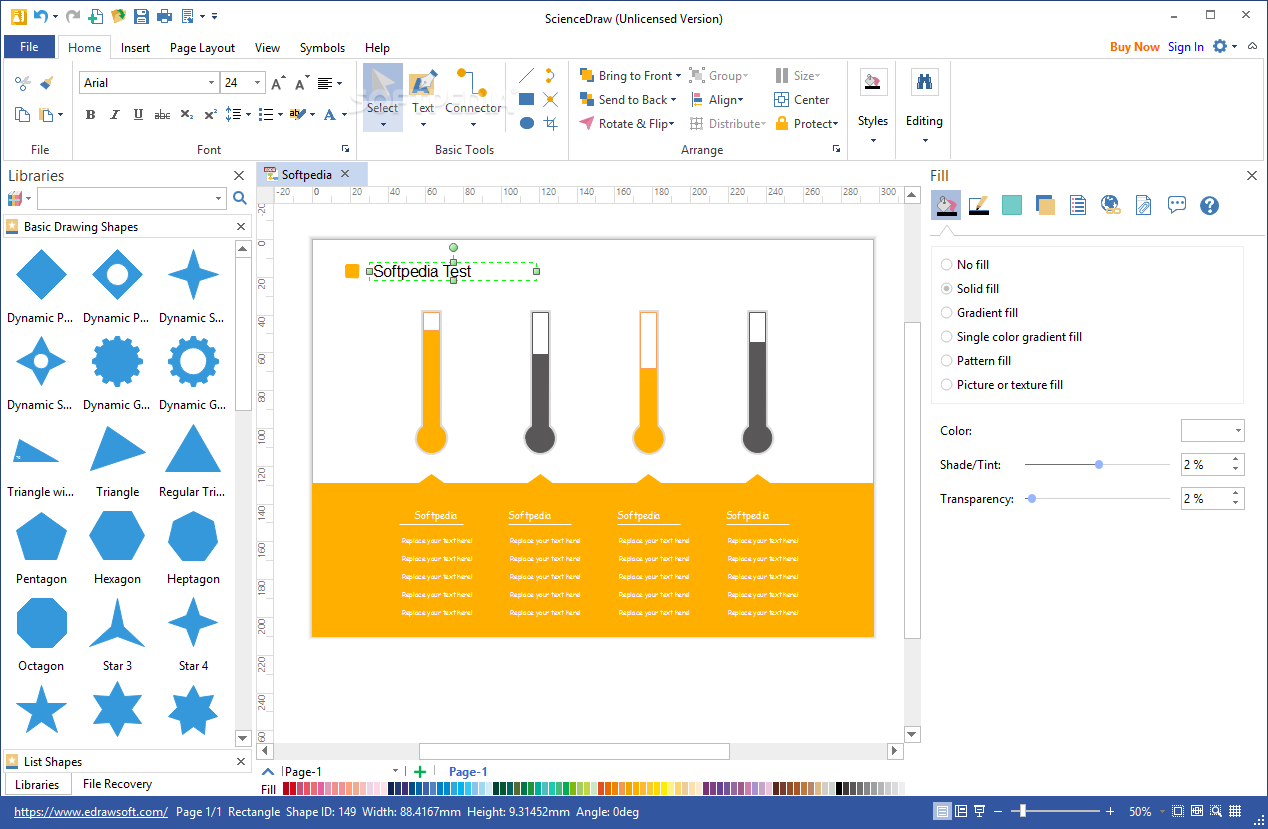Switch to the Insert ribbon tab
The image size is (1268, 829).
click(136, 47)
